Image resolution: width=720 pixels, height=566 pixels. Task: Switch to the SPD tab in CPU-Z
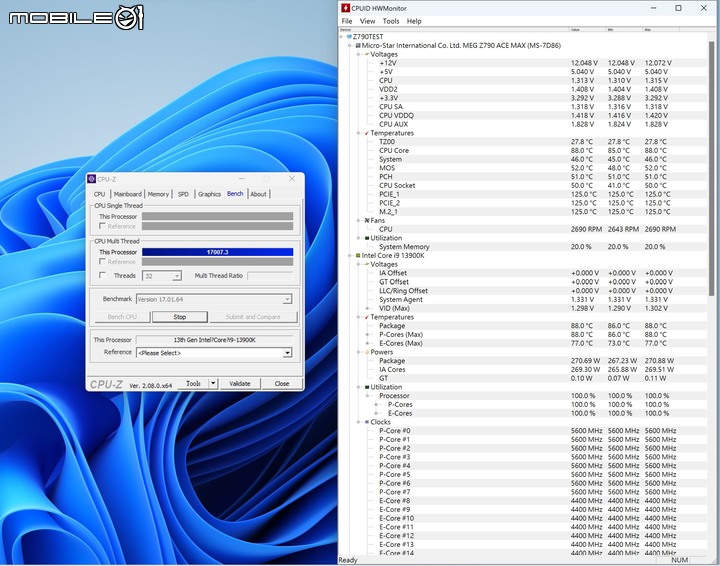coord(183,194)
